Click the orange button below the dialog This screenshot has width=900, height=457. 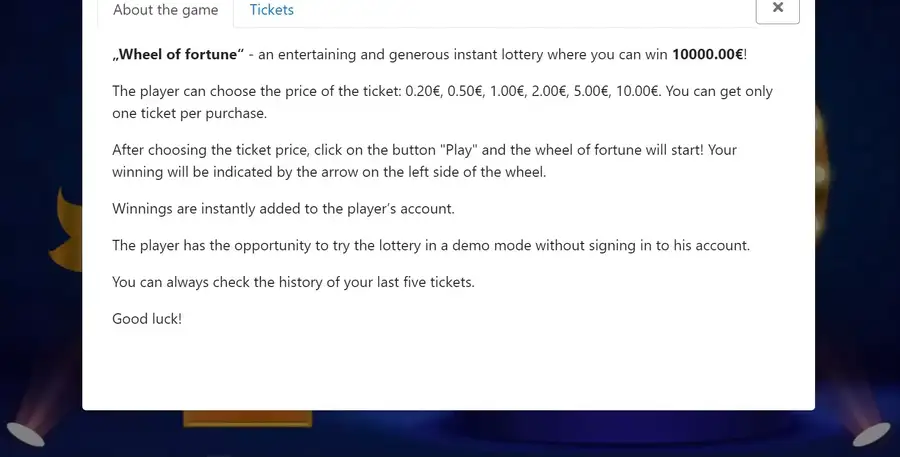tap(247, 419)
